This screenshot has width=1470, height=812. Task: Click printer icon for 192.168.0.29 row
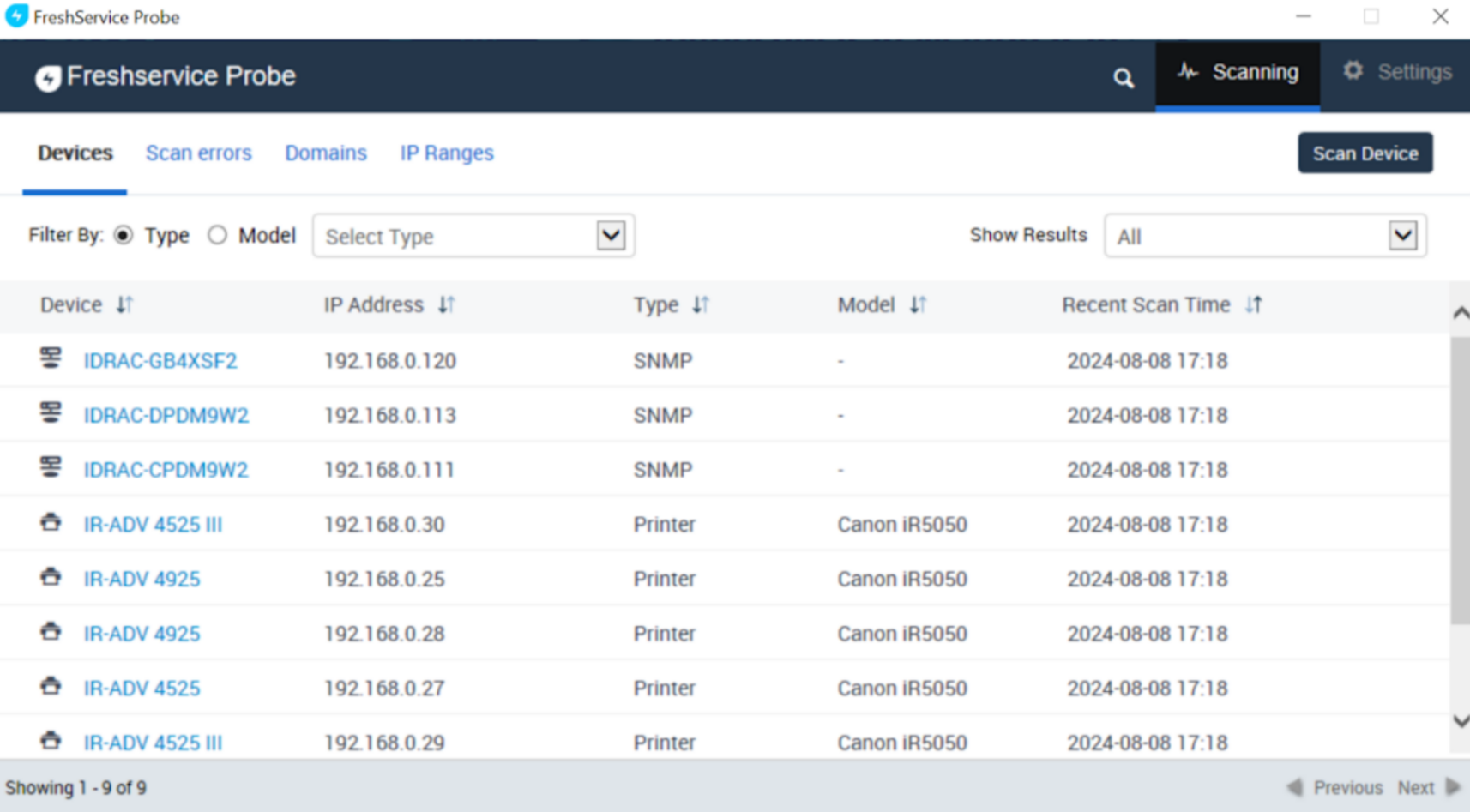pyautogui.click(x=51, y=741)
